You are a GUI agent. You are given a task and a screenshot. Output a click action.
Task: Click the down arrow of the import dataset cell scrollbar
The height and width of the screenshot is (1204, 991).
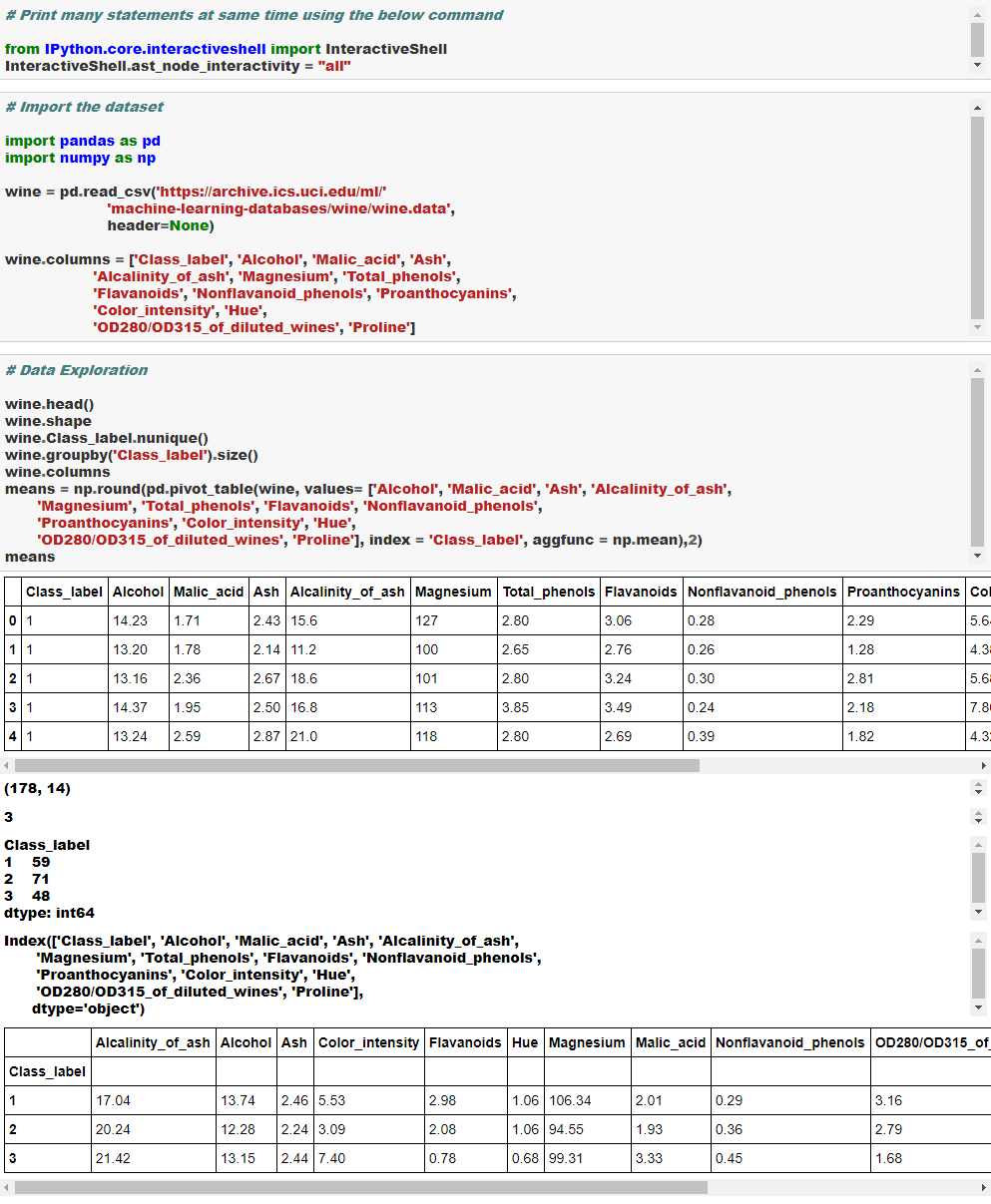tap(977, 327)
